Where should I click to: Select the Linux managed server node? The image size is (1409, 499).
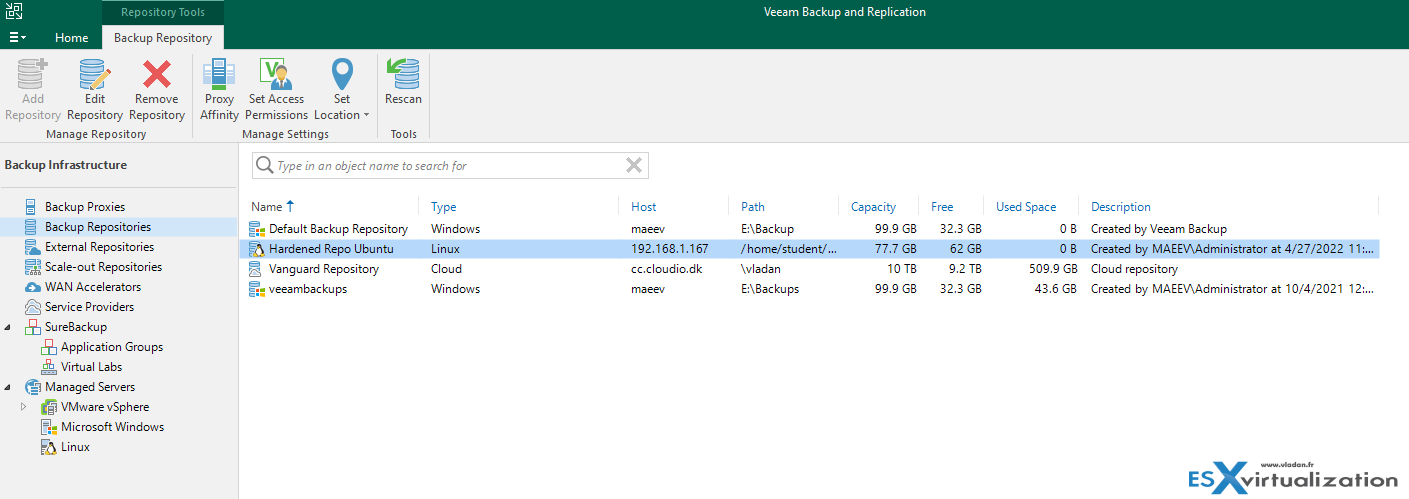[75, 447]
